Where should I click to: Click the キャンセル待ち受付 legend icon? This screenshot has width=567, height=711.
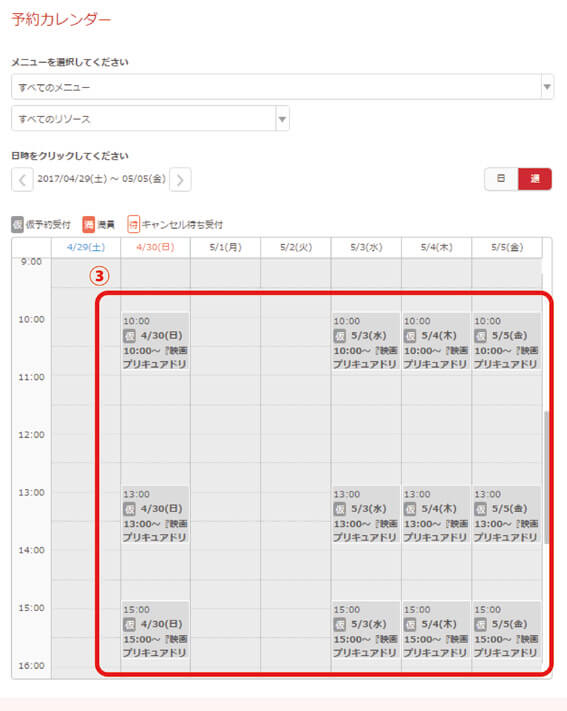[133, 224]
